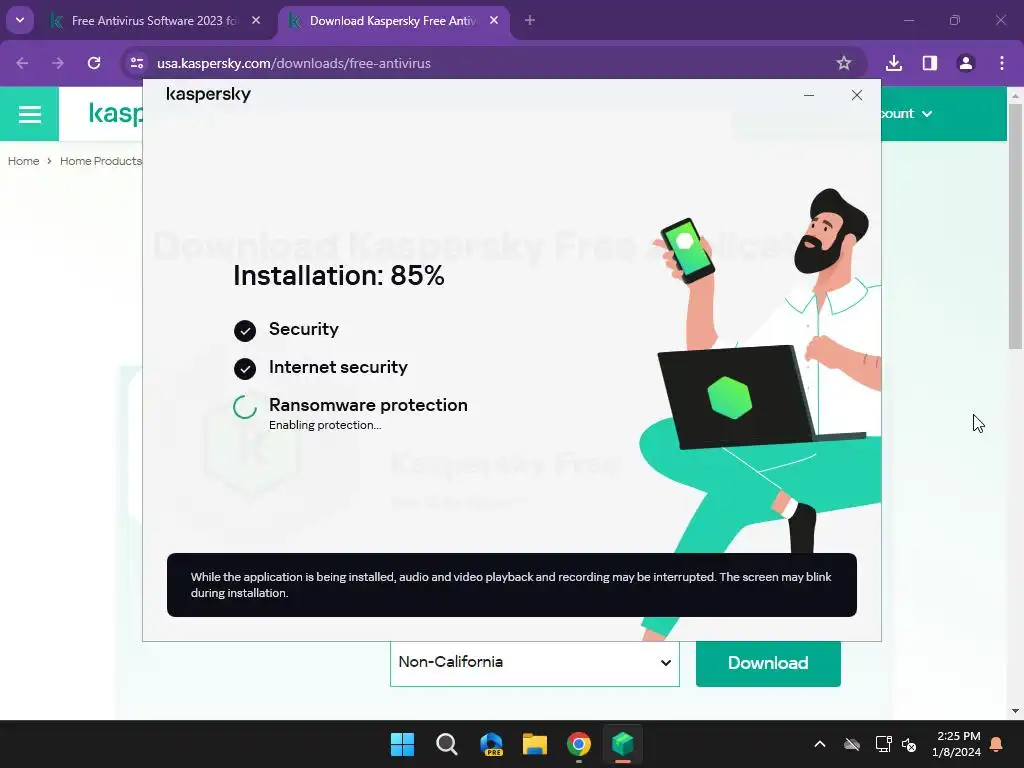This screenshot has width=1024, height=768.
Task: Click Home breadcrumb link
Action: click(x=24, y=161)
